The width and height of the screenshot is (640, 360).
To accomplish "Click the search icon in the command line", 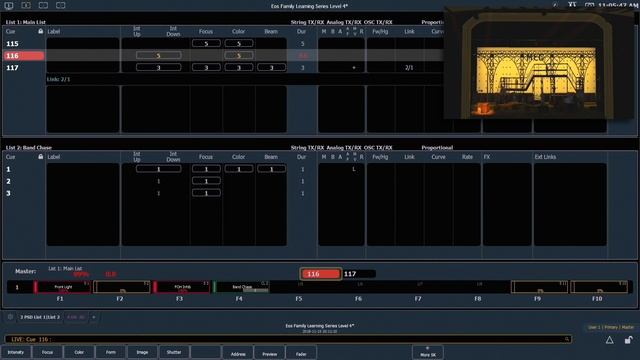I will [x=567, y=339].
